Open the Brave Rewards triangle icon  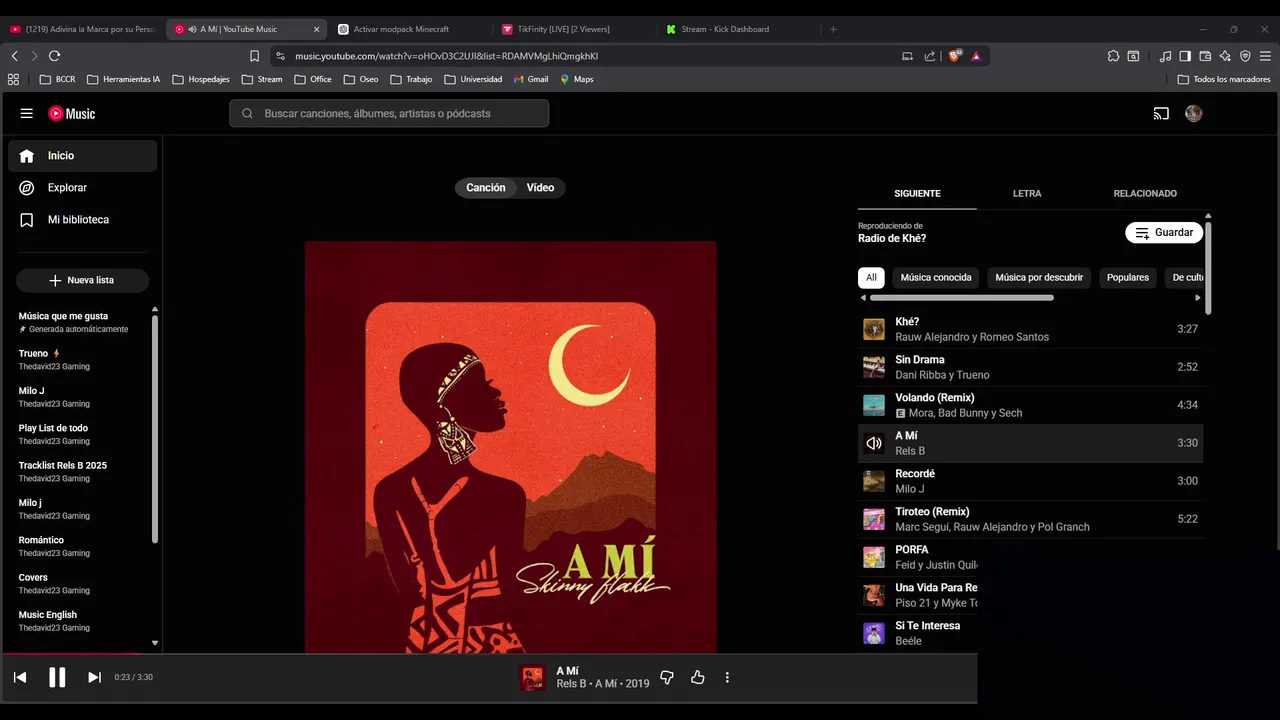[976, 56]
